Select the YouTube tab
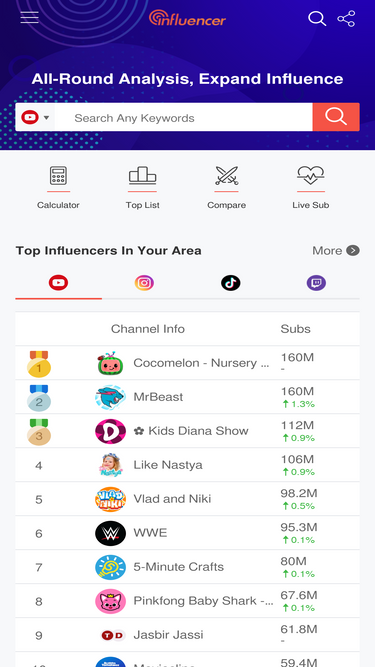The height and width of the screenshot is (667, 375). 58,283
